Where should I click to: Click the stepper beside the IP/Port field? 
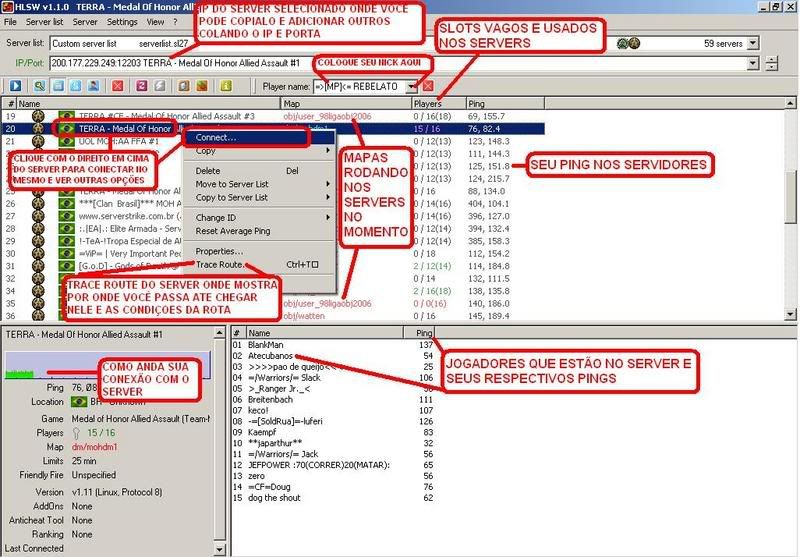click(772, 64)
